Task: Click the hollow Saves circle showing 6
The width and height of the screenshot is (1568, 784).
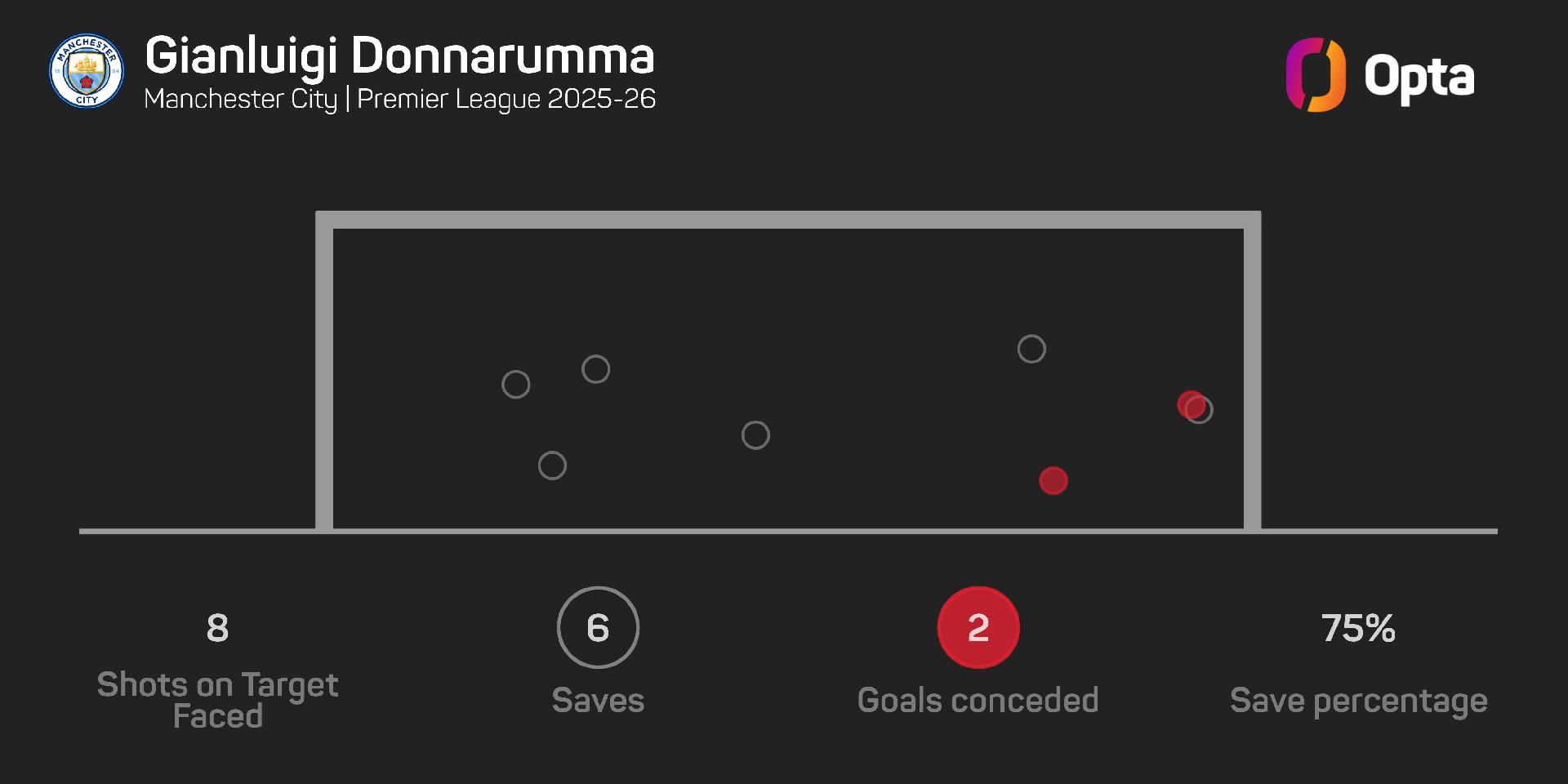Action: pos(598,627)
